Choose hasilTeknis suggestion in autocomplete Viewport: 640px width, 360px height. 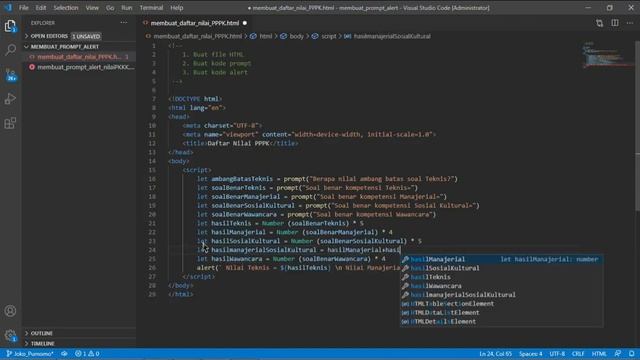coord(501,277)
